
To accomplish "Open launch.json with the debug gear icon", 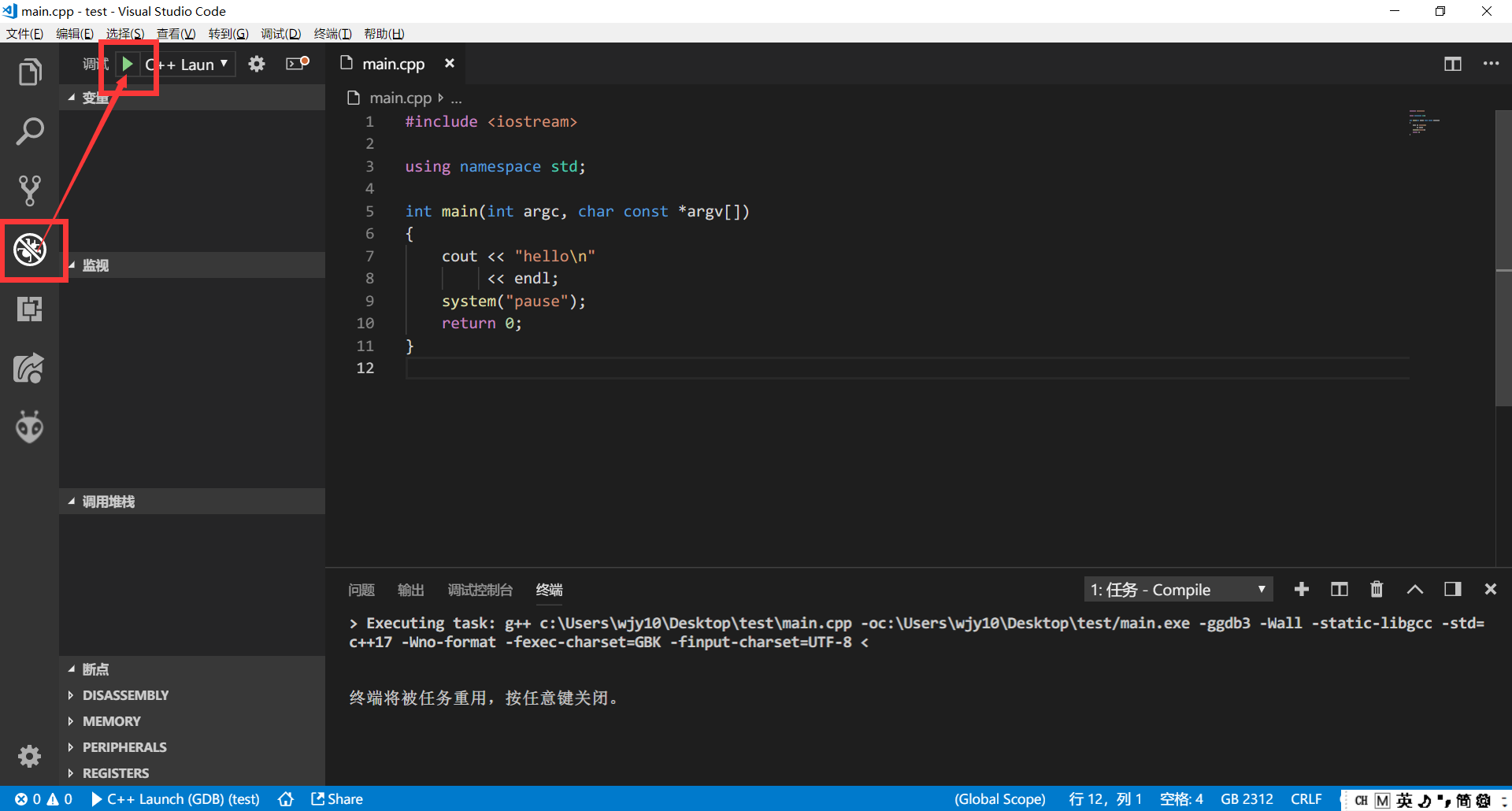I will [257, 64].
